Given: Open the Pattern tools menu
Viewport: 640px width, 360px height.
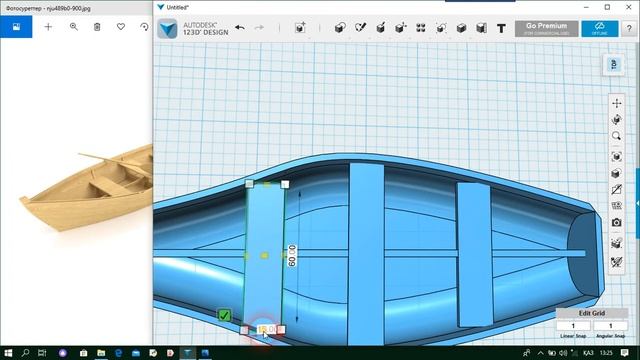Looking at the screenshot, I should click(x=421, y=28).
